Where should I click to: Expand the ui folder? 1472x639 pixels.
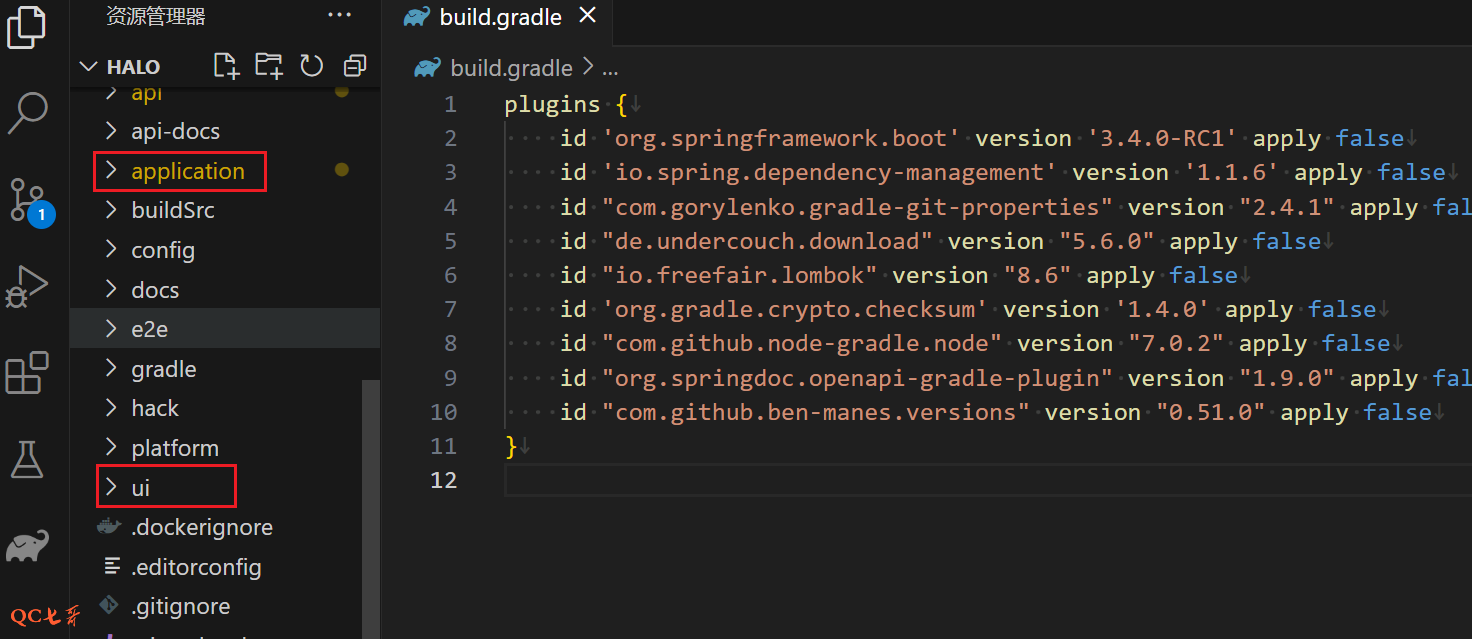point(141,488)
